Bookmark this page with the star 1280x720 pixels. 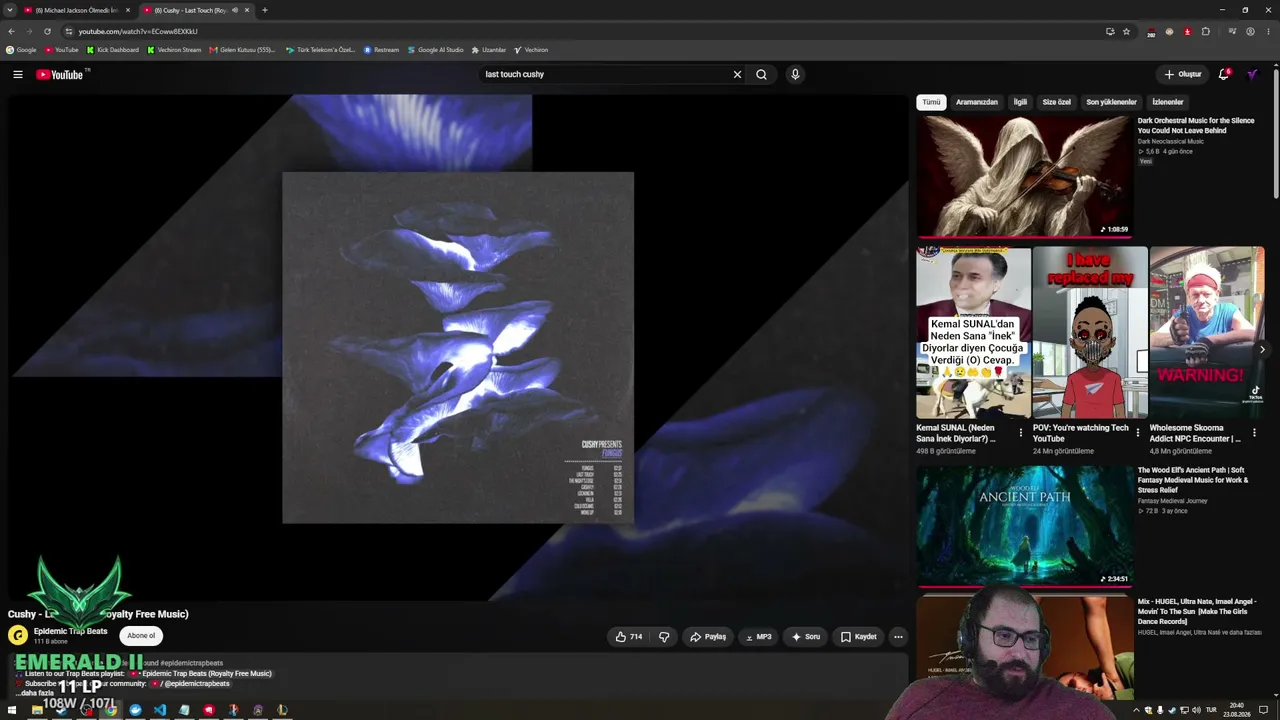(1126, 31)
